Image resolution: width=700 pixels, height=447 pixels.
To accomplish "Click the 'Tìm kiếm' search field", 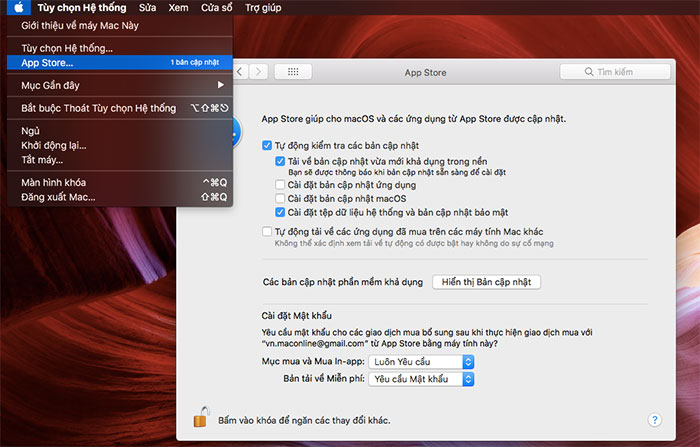I will point(615,71).
